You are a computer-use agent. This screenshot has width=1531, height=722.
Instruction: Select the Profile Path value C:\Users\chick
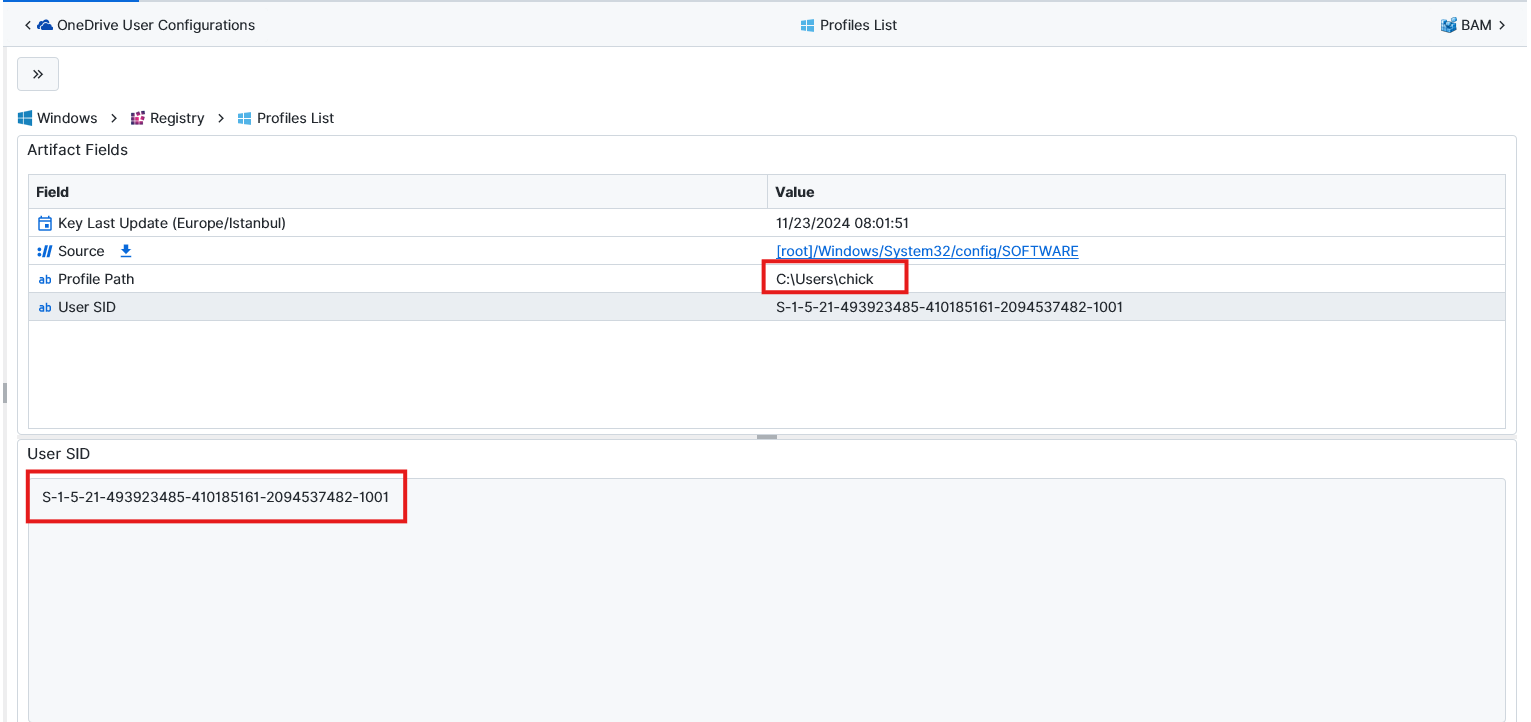825,279
